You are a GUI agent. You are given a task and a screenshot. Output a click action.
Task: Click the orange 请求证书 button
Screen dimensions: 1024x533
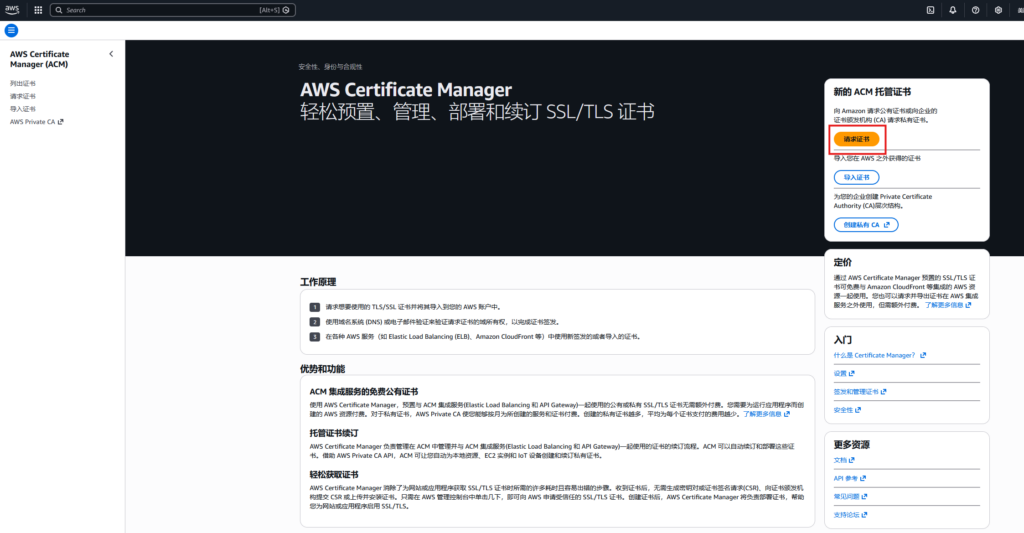click(x=856, y=139)
